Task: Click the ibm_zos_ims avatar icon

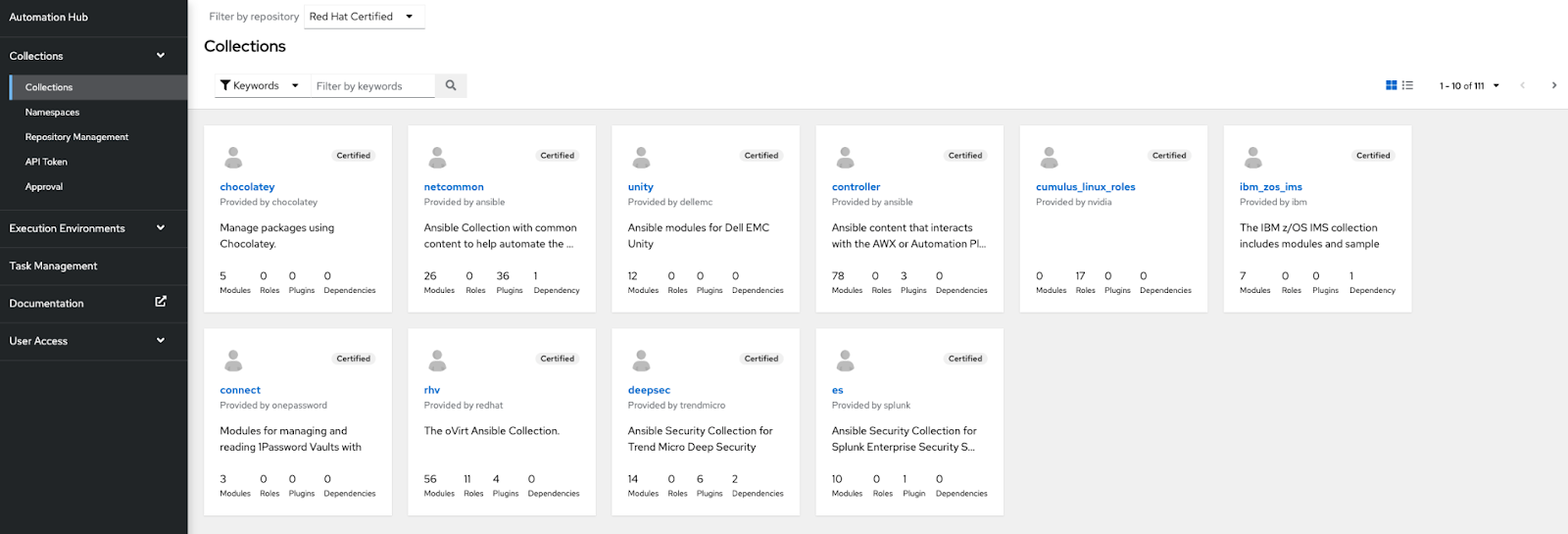Action: [1252, 157]
